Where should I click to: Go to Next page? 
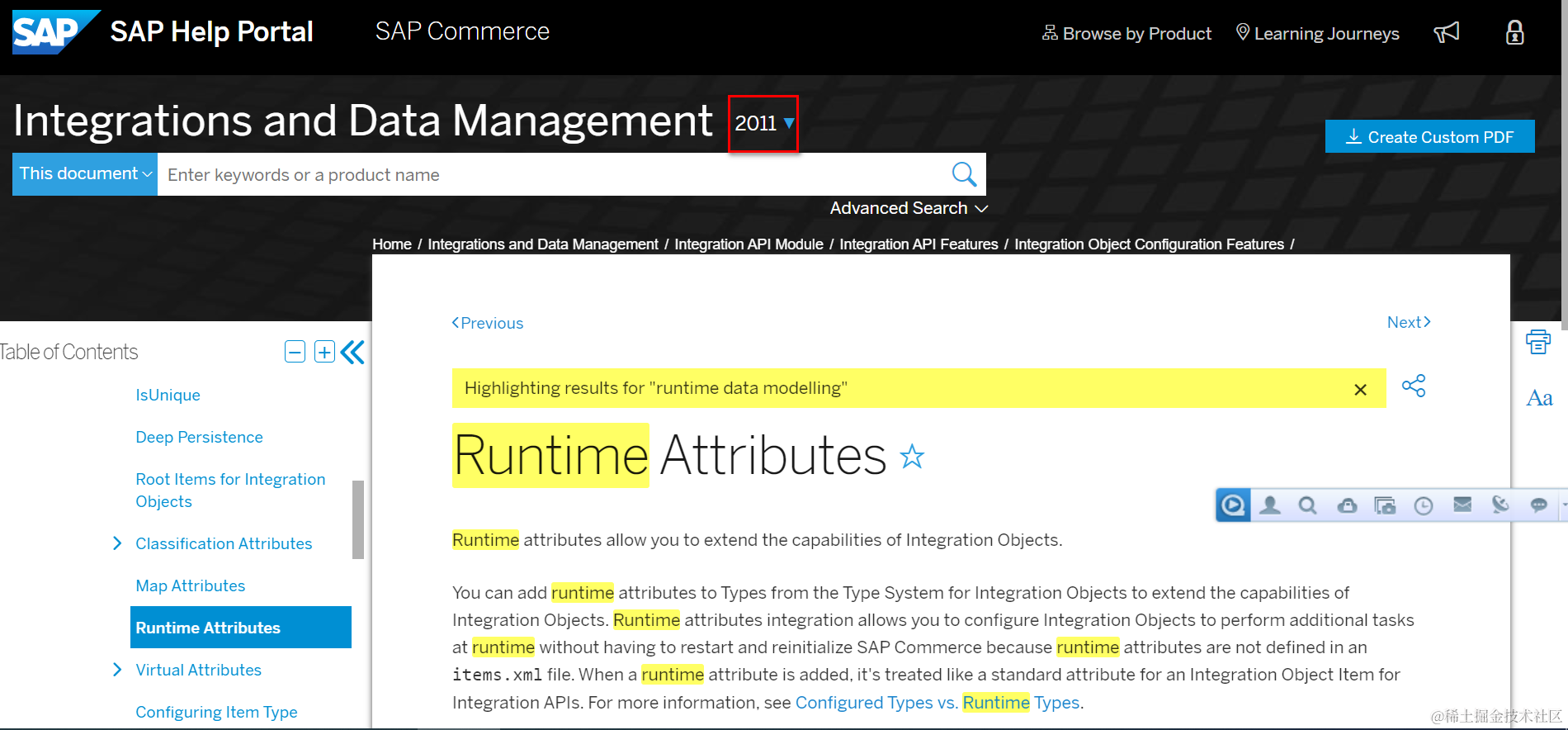[x=1409, y=322]
